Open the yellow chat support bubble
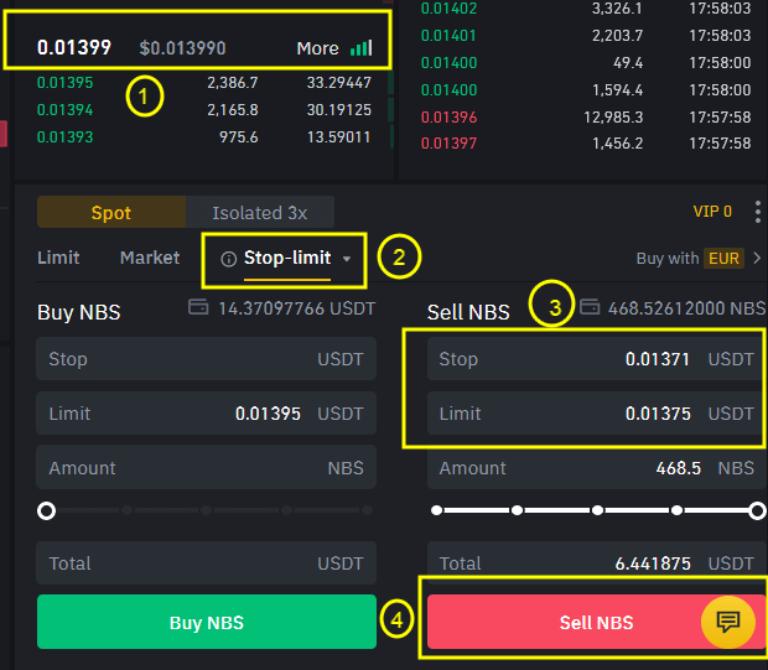 728,622
